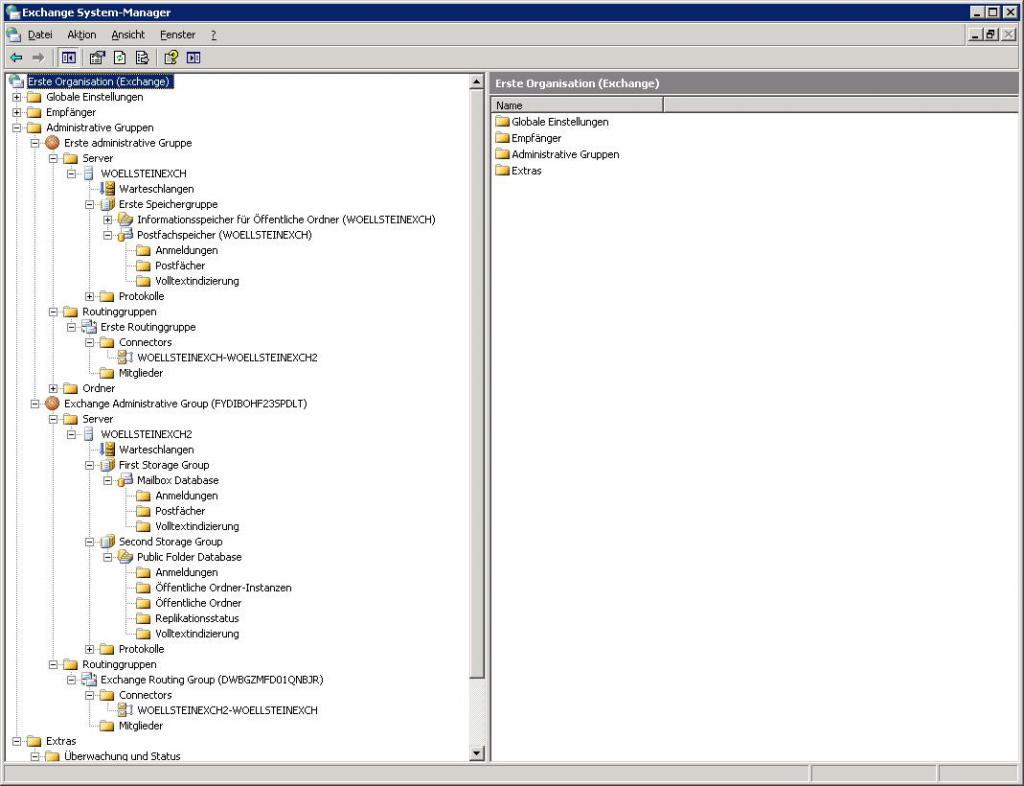Screen dimensions: 1024x786
Task: Select Anmeldungen under Postfachspeicher
Action: (x=186, y=251)
